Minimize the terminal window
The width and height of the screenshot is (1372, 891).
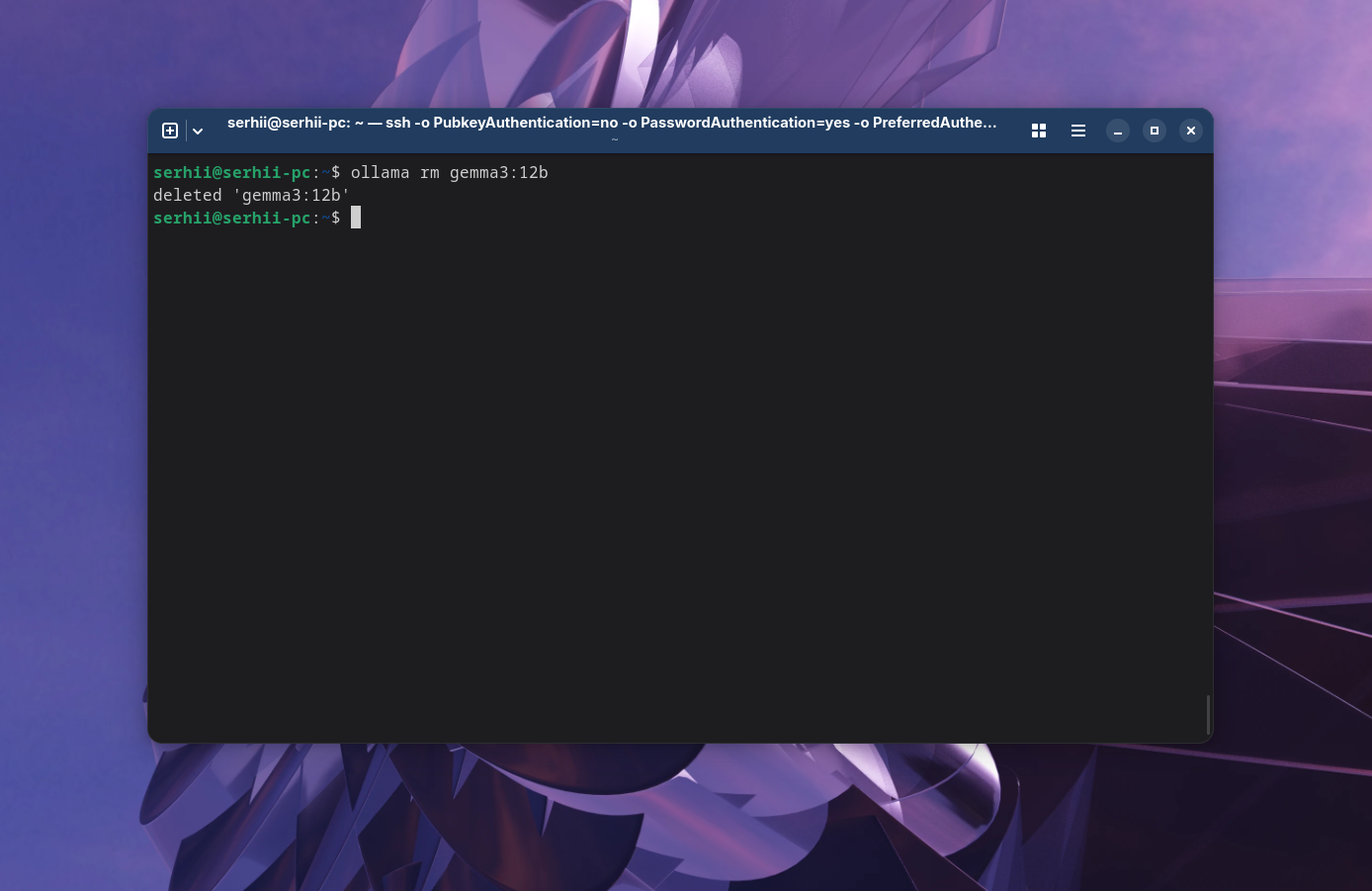click(x=1117, y=130)
